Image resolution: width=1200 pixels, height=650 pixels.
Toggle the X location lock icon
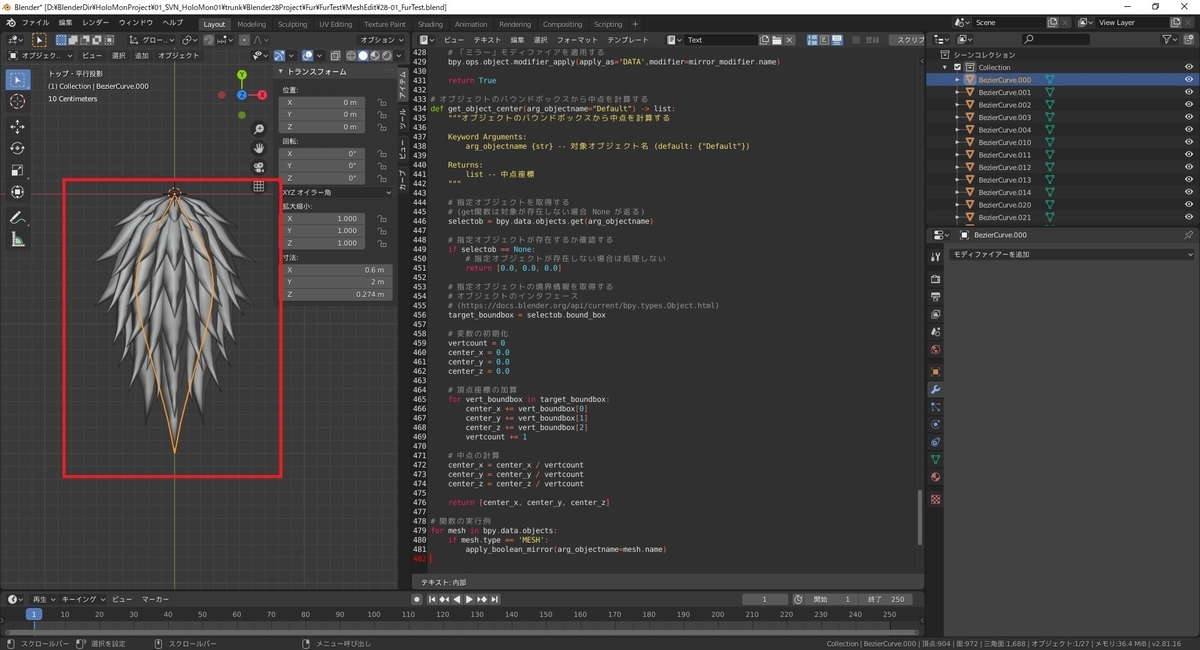(382, 102)
